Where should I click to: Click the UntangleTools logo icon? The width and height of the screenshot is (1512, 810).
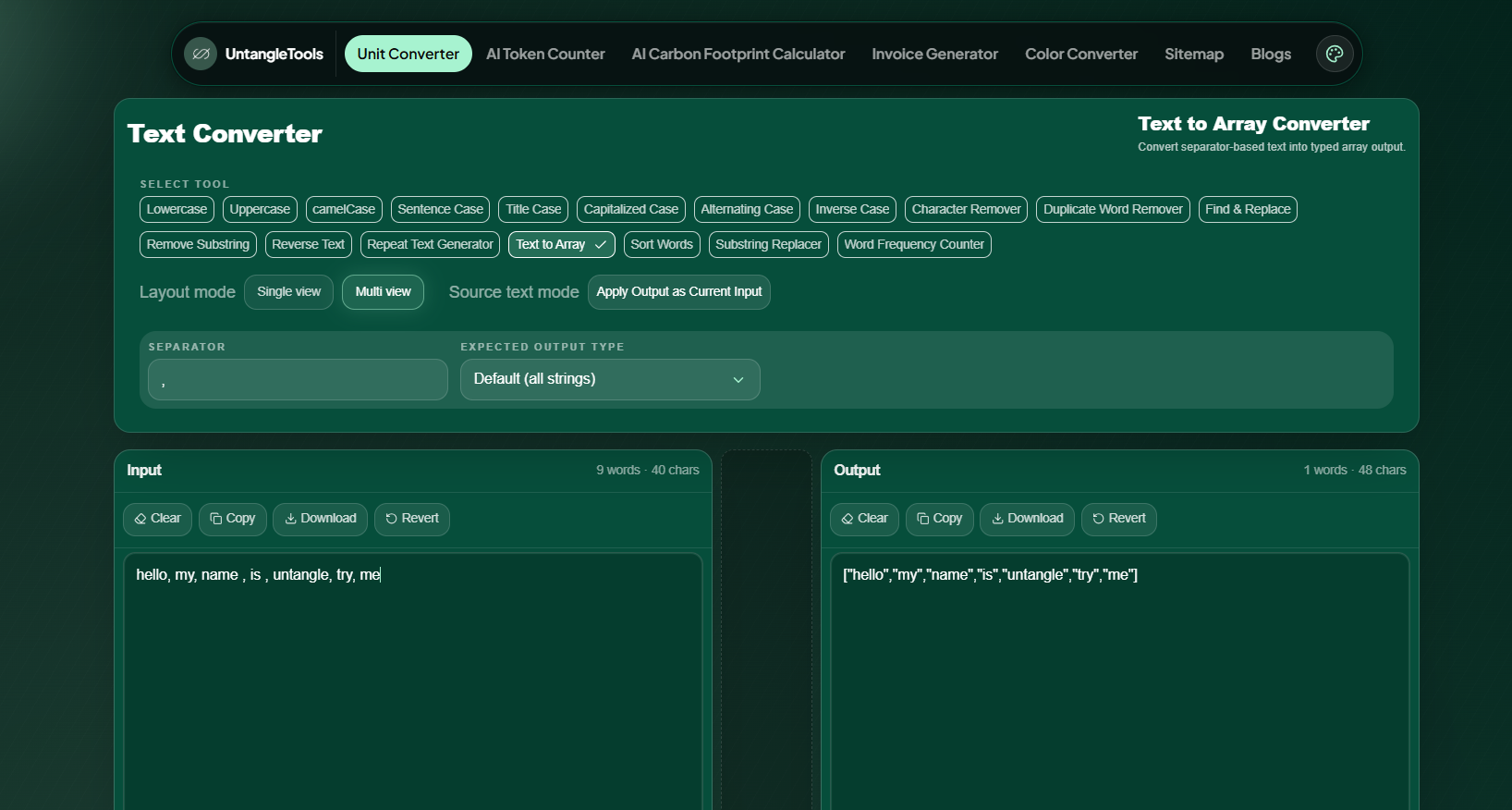[x=201, y=54]
